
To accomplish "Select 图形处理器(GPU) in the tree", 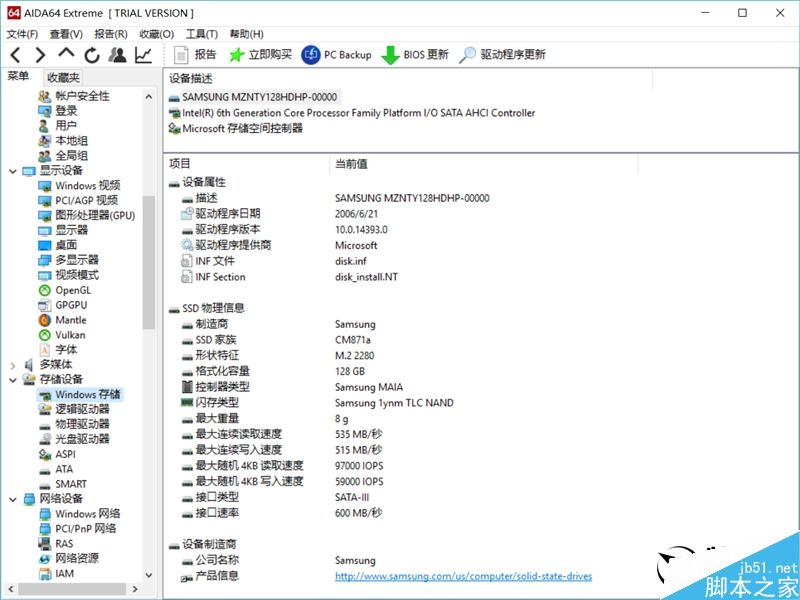I will (87, 215).
